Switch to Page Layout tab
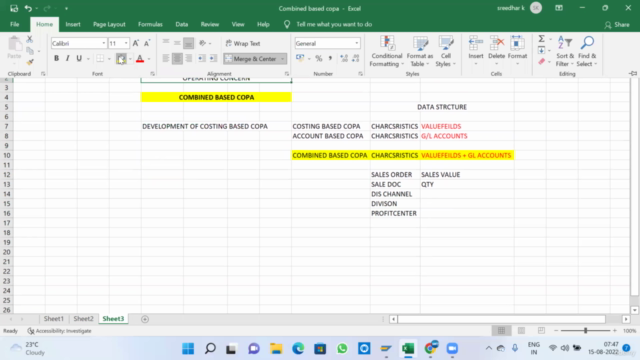 [109, 24]
